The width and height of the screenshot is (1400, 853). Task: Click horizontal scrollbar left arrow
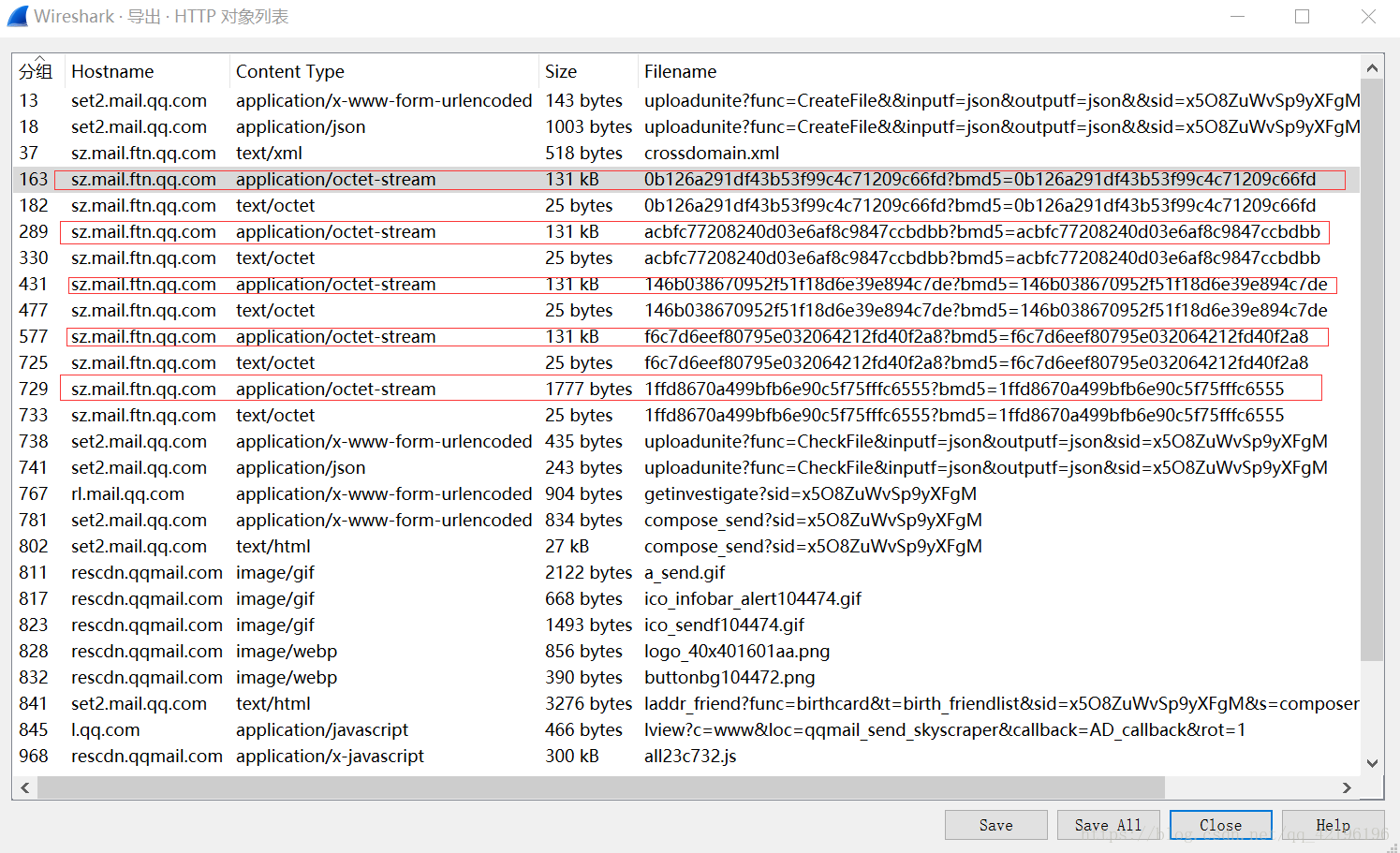point(25,787)
